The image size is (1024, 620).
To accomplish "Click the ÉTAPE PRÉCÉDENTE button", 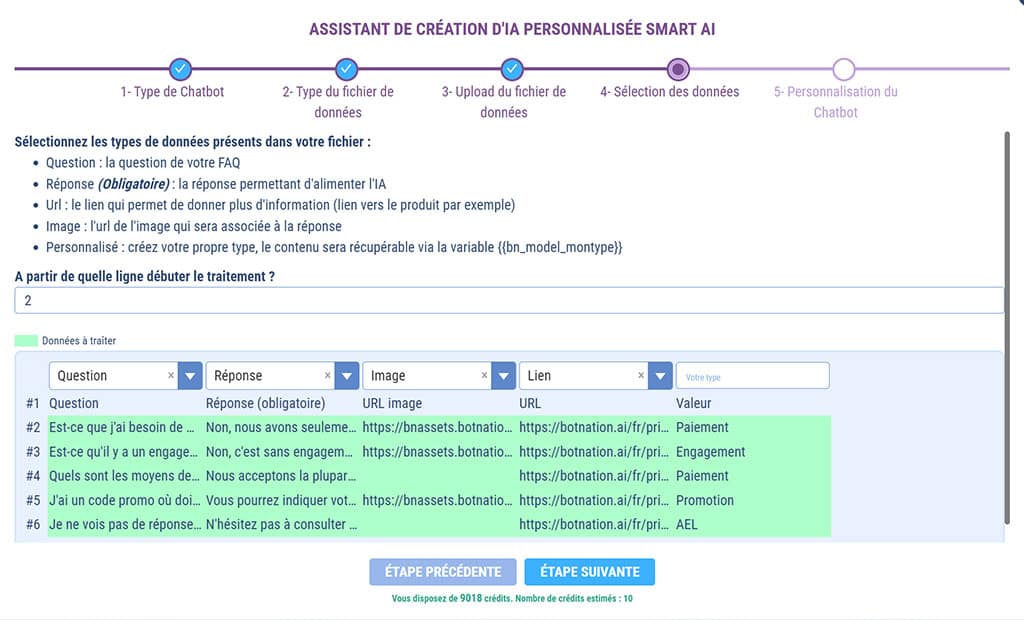I will click(x=443, y=572).
